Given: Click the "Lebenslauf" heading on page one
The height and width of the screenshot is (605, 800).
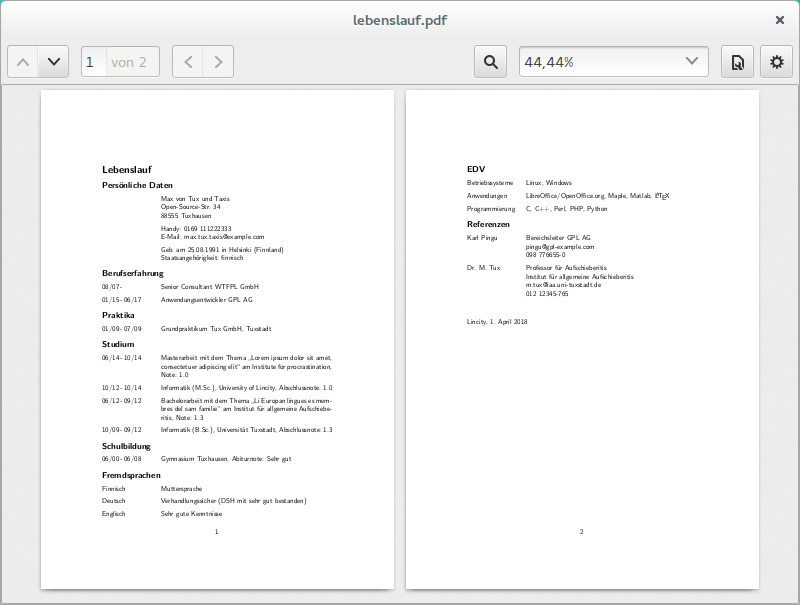Looking at the screenshot, I should point(128,169).
